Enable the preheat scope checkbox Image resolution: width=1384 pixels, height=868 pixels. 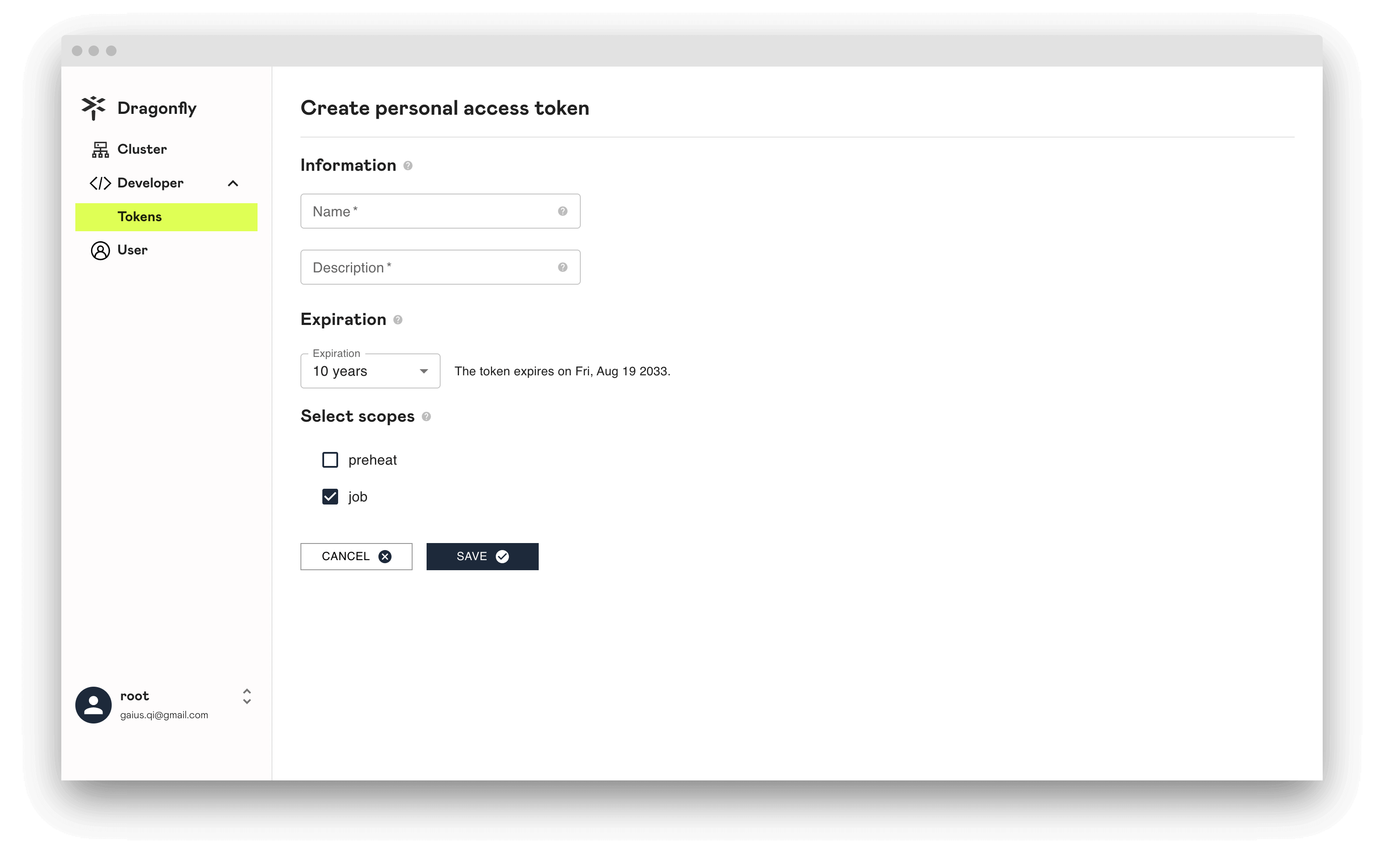(330, 460)
